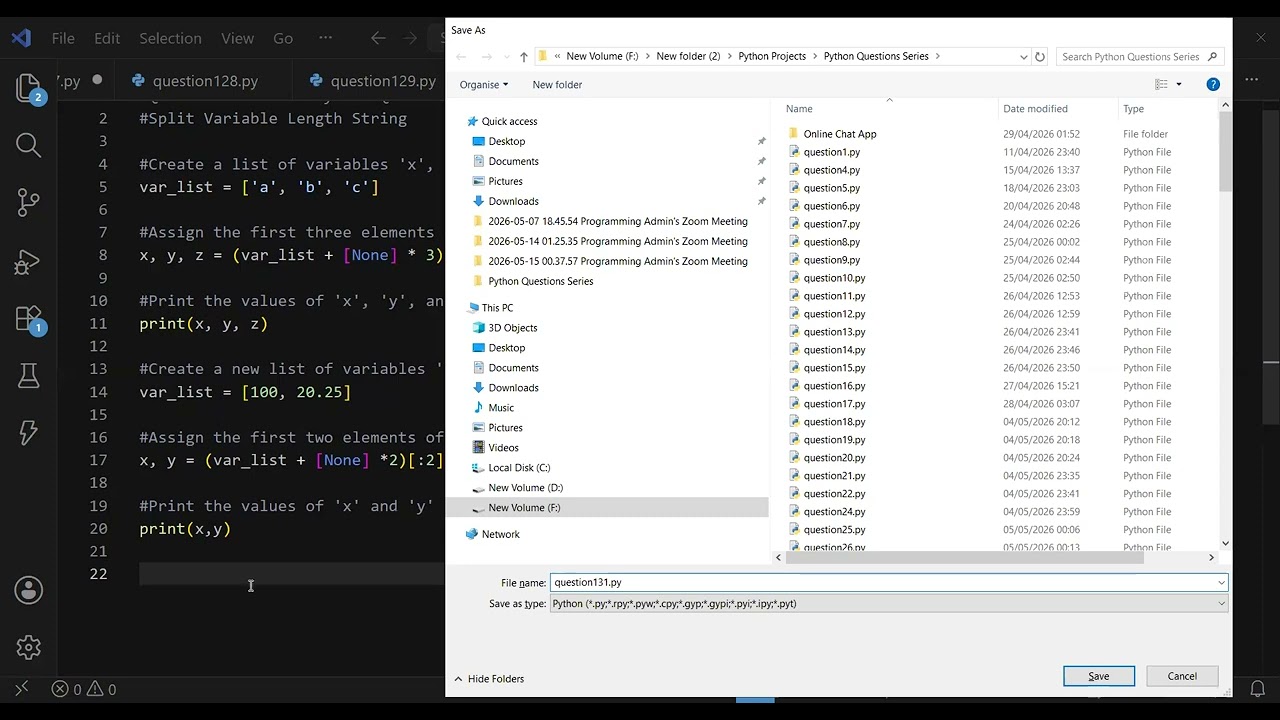Click the VS Code logo icon
1280x720 pixels.
pos(21,38)
